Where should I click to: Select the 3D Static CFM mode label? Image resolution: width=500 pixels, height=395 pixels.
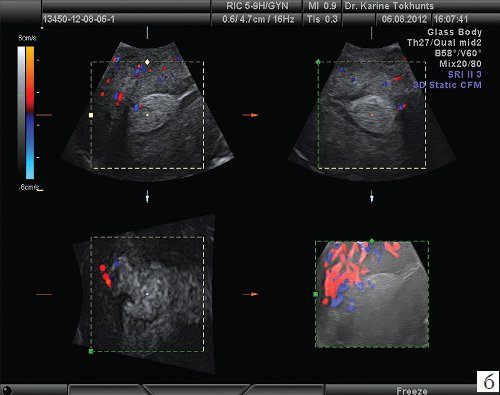447,85
